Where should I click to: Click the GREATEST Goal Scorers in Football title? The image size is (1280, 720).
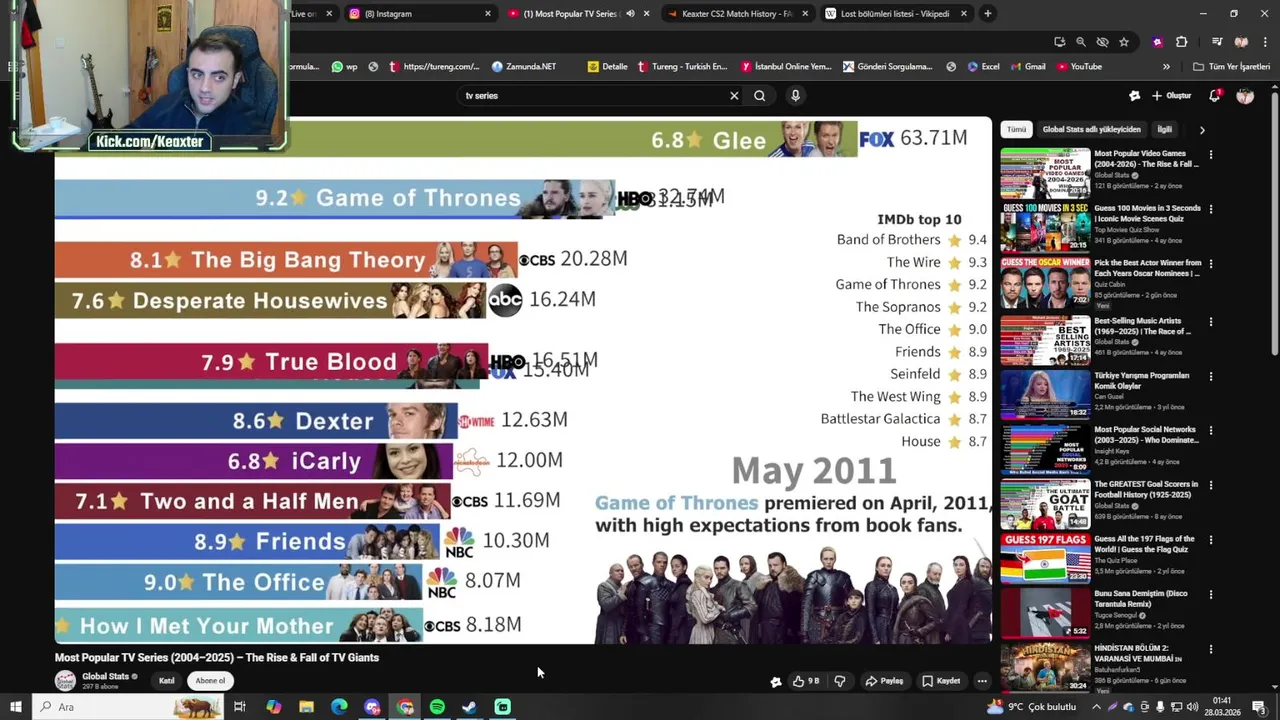pyautogui.click(x=1146, y=489)
